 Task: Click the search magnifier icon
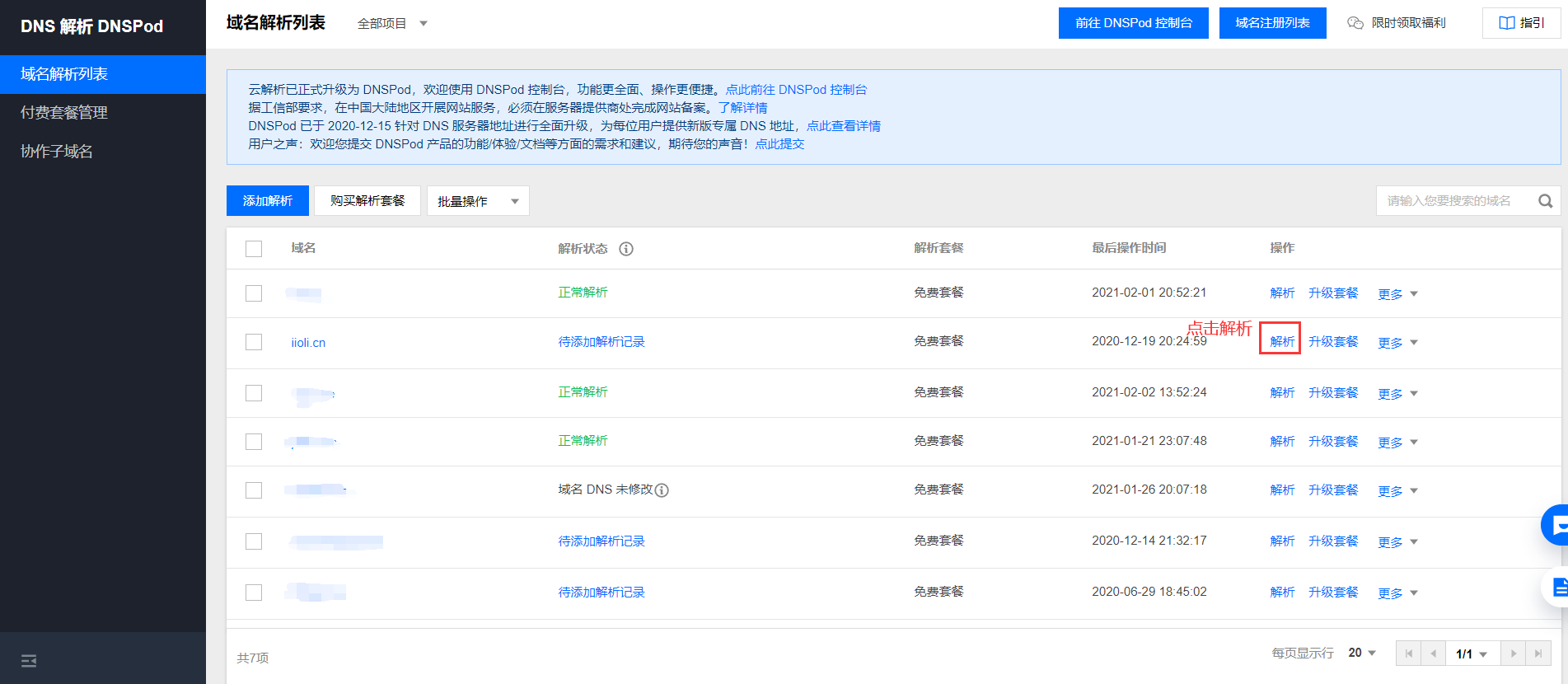point(1545,201)
